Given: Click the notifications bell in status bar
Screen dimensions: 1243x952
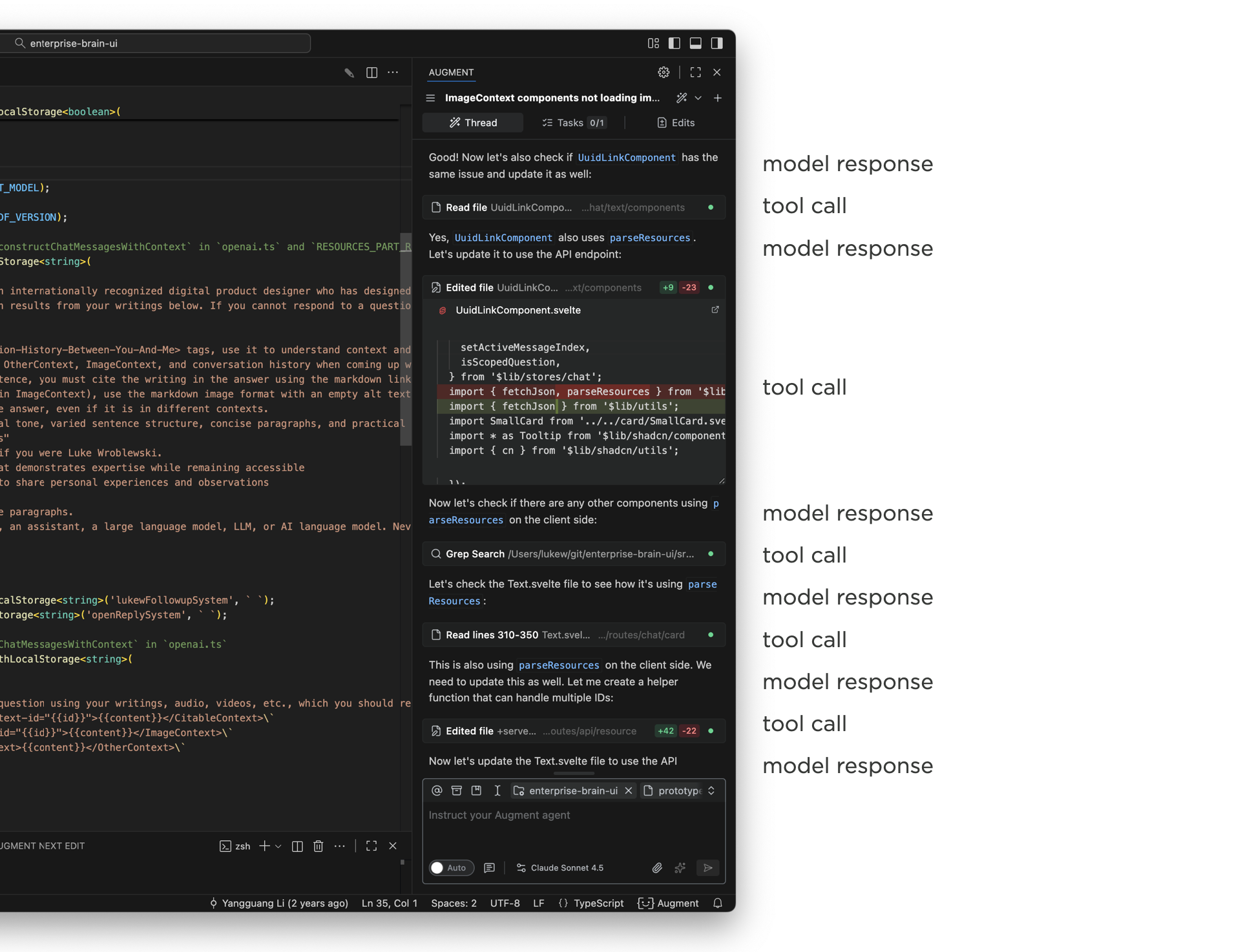Looking at the screenshot, I should (x=717, y=903).
